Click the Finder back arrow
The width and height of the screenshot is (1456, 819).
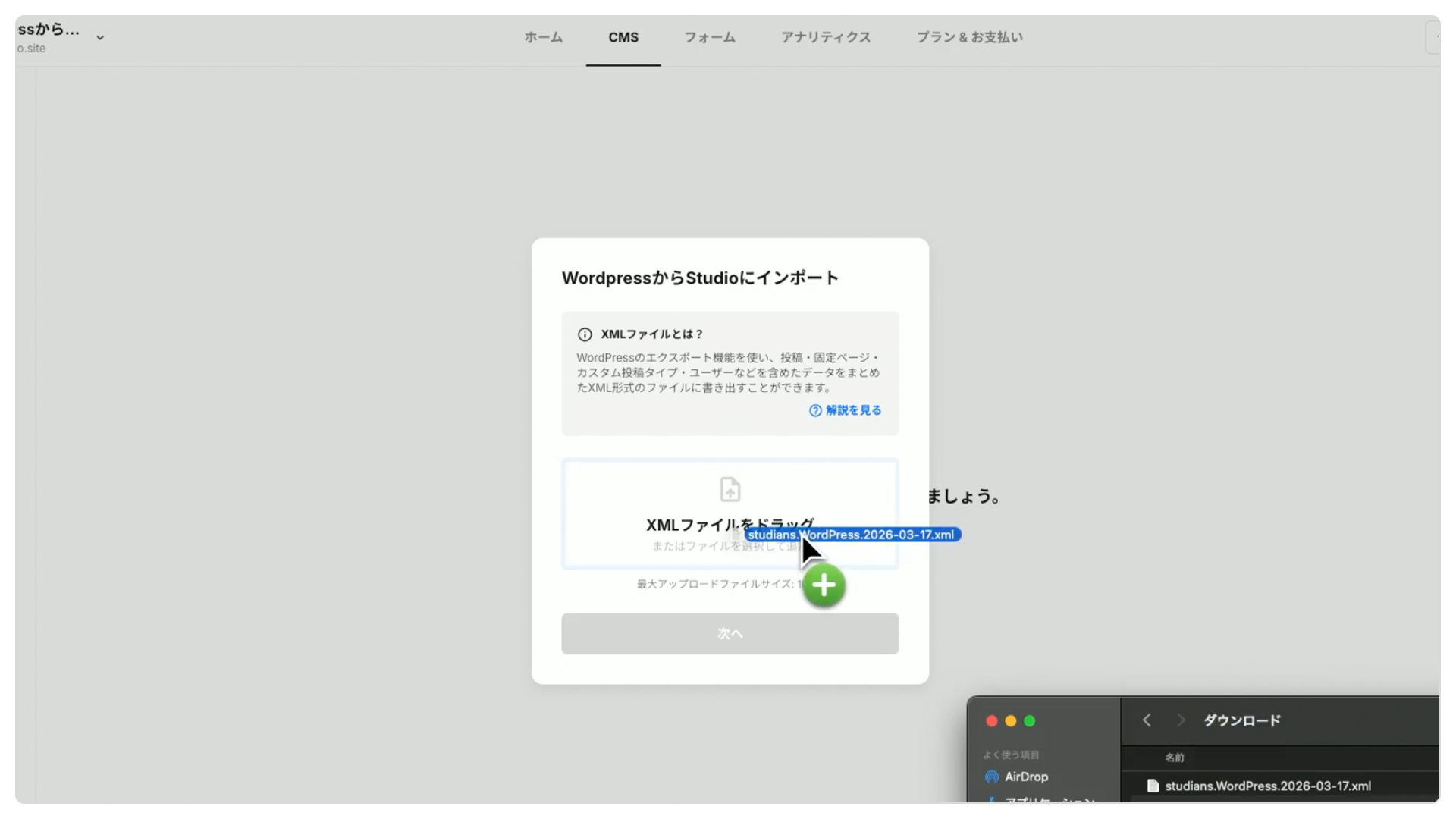coord(1147,720)
